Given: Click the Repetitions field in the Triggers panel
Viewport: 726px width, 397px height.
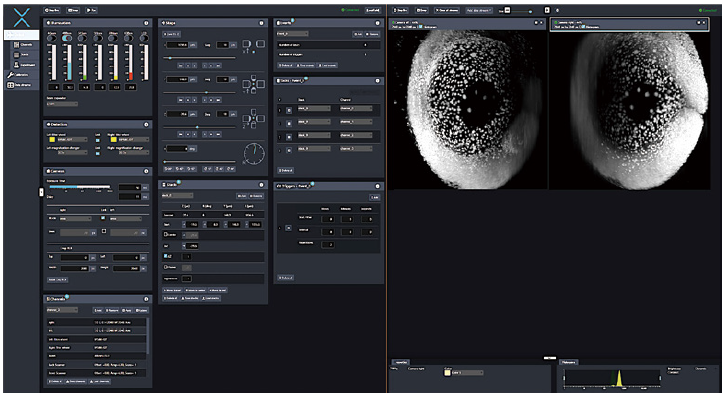Looking at the screenshot, I should (x=328, y=244).
